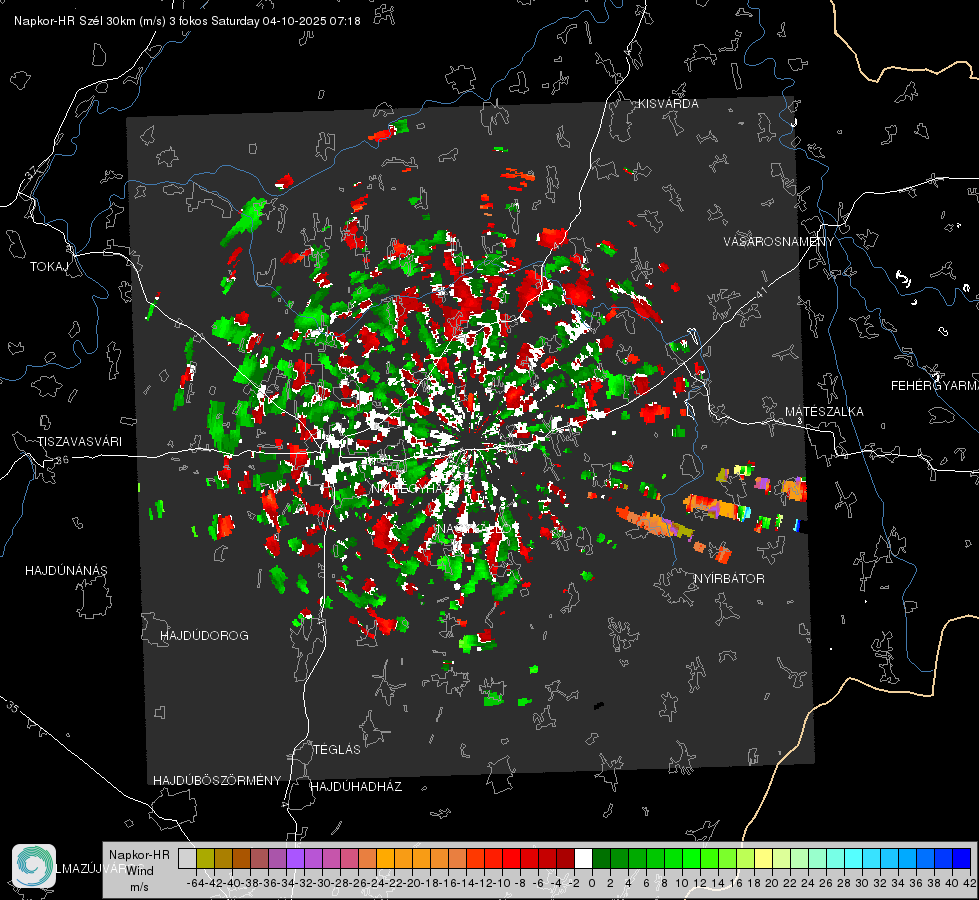Click the HAJDÚDOROG town label

coord(204,636)
